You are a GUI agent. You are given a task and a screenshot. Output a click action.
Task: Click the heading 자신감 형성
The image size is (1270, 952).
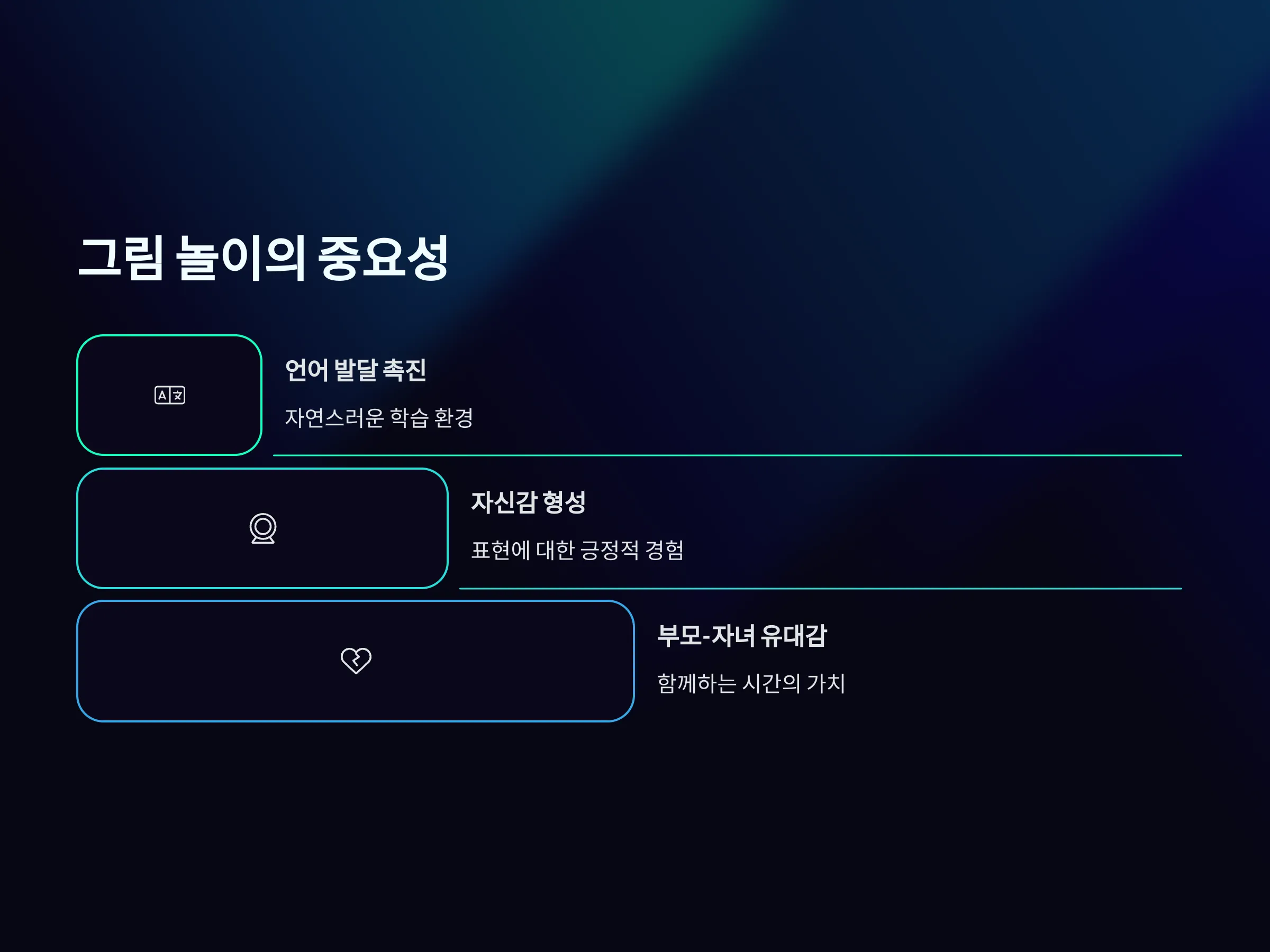tap(528, 502)
